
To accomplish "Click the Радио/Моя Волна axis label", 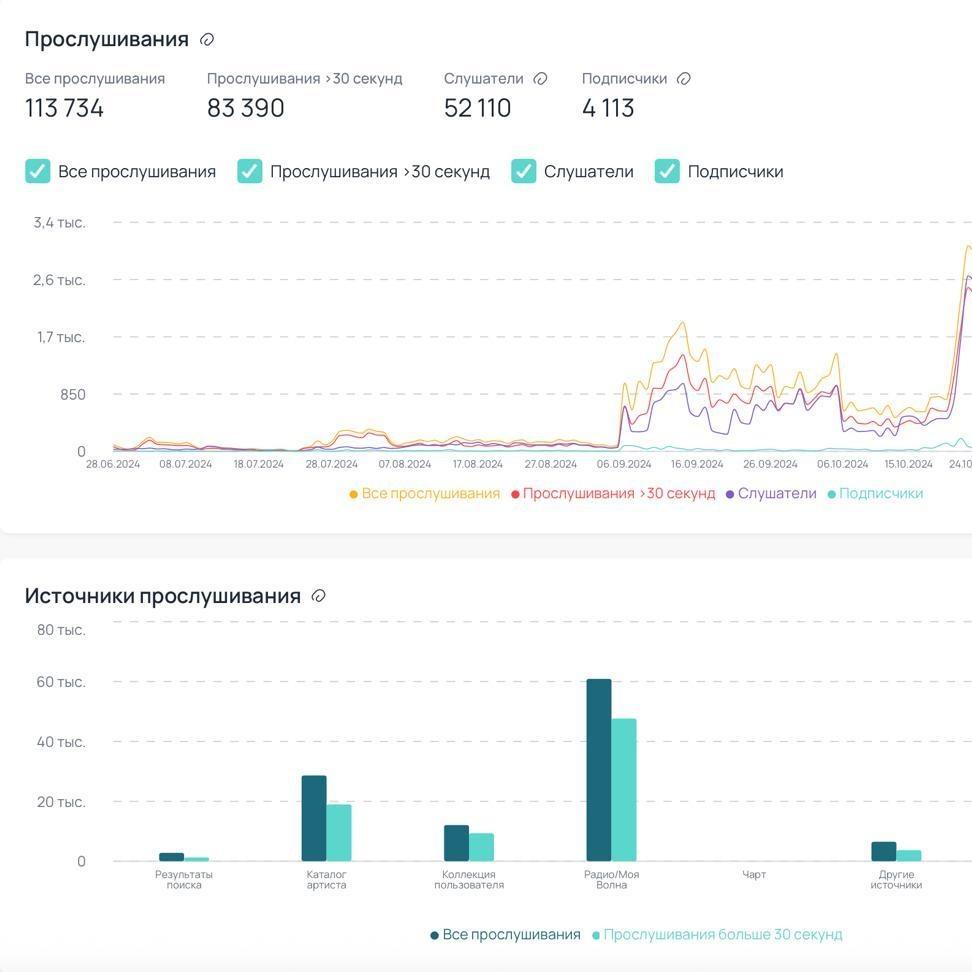I will pos(611,880).
